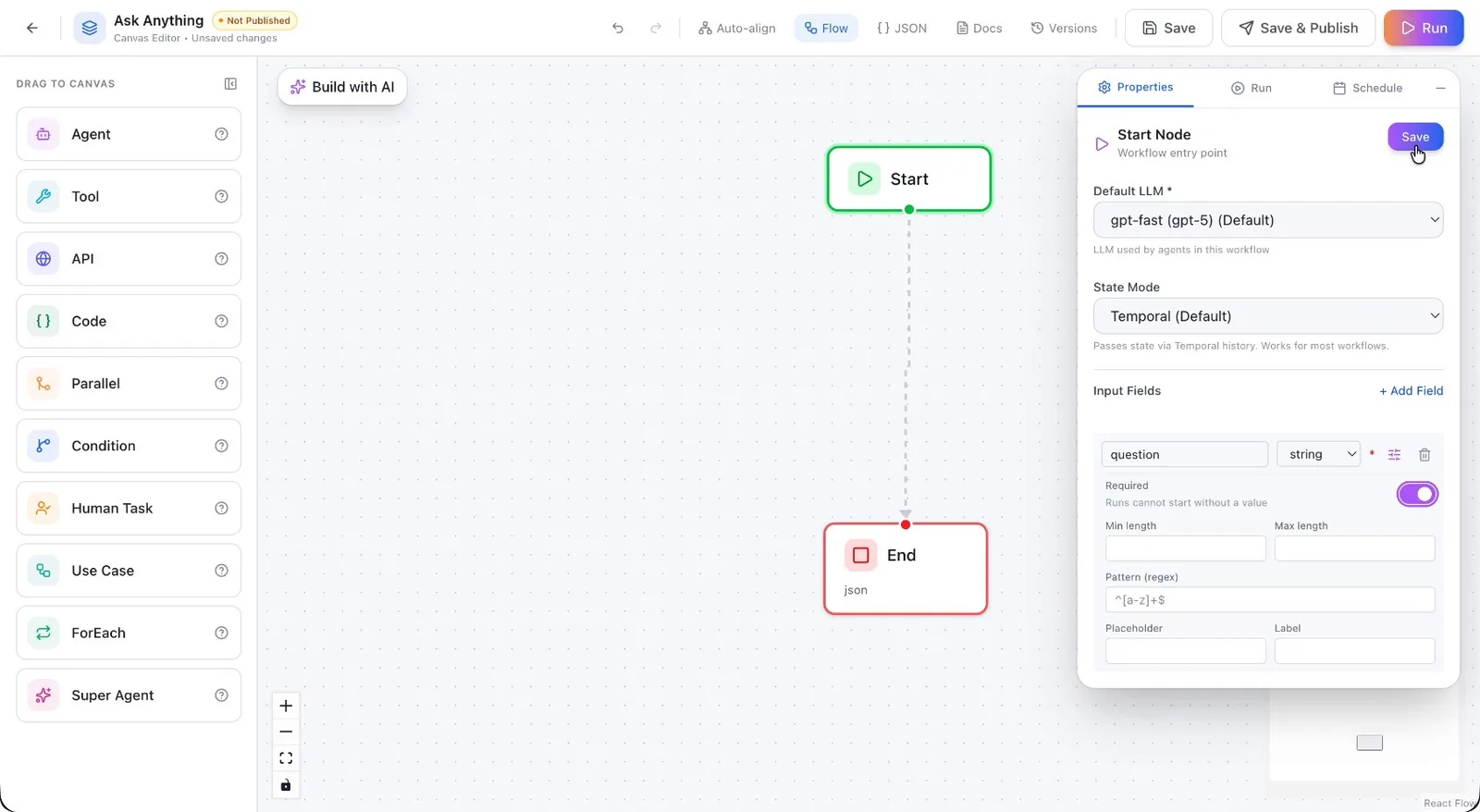
Task: Fit canvas view icon
Action: (286, 758)
